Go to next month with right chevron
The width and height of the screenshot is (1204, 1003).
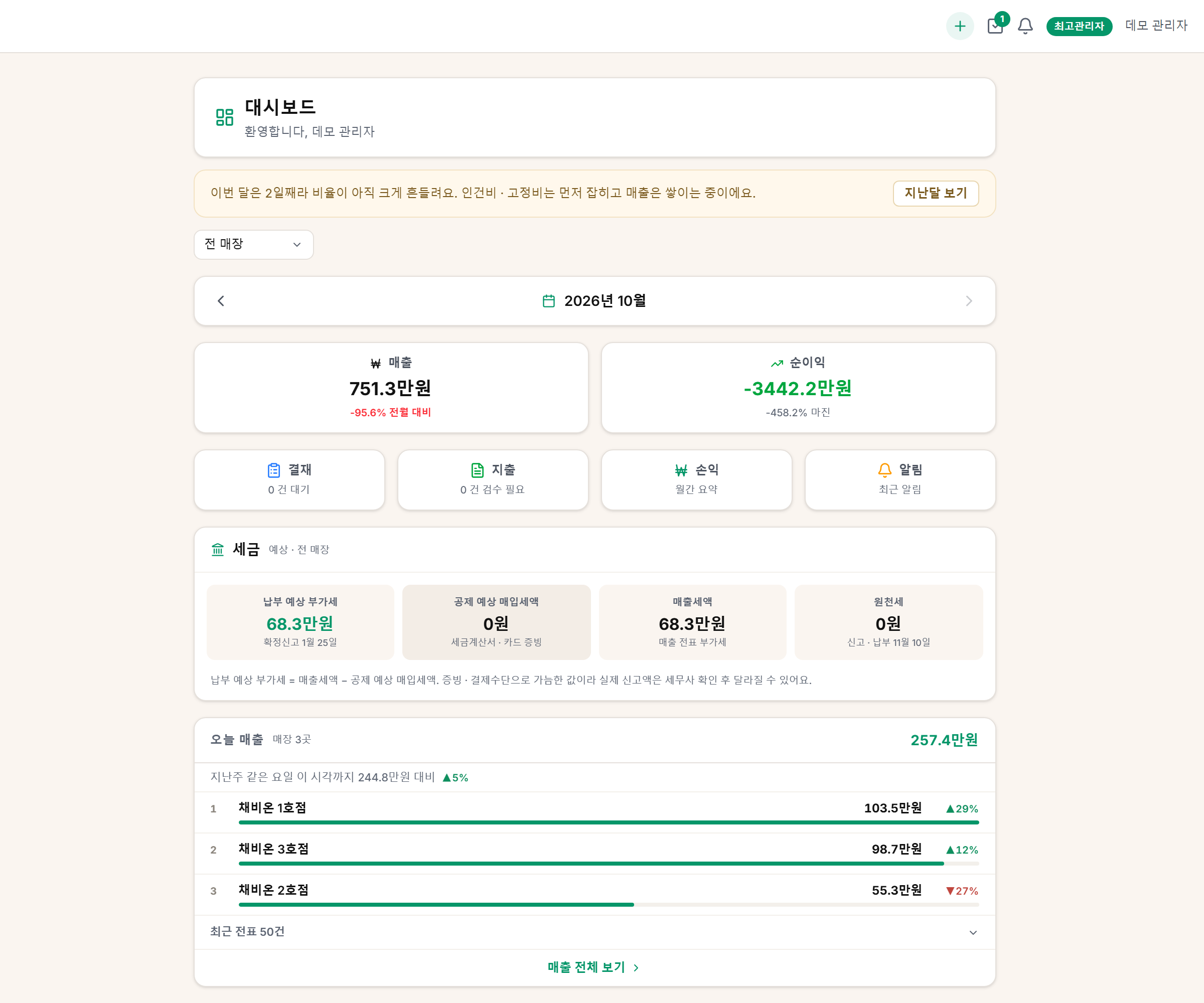tap(969, 301)
